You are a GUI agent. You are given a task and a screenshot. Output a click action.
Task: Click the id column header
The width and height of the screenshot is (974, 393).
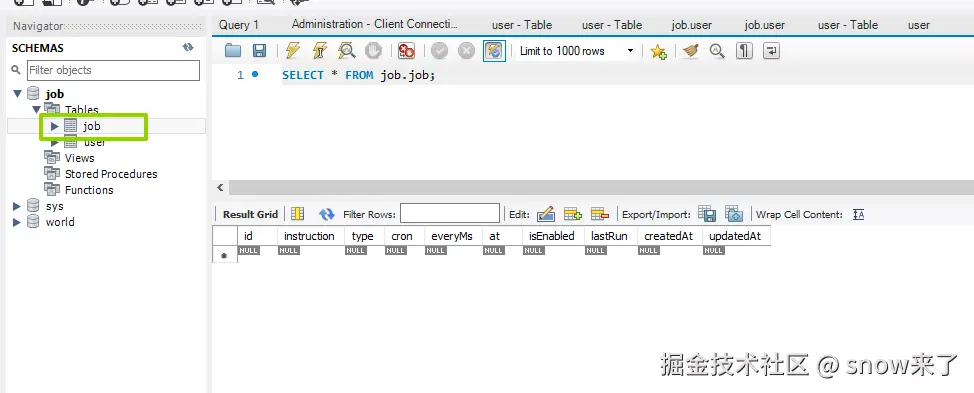pos(257,236)
